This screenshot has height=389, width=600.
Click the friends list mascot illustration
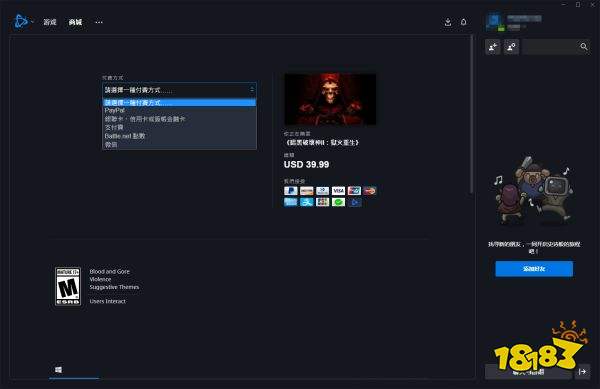(x=533, y=191)
